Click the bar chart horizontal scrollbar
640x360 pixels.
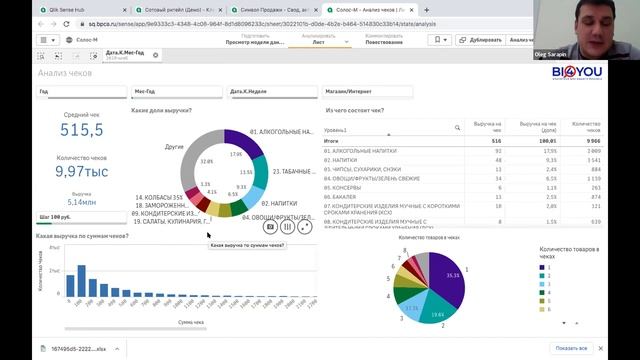coord(135,328)
